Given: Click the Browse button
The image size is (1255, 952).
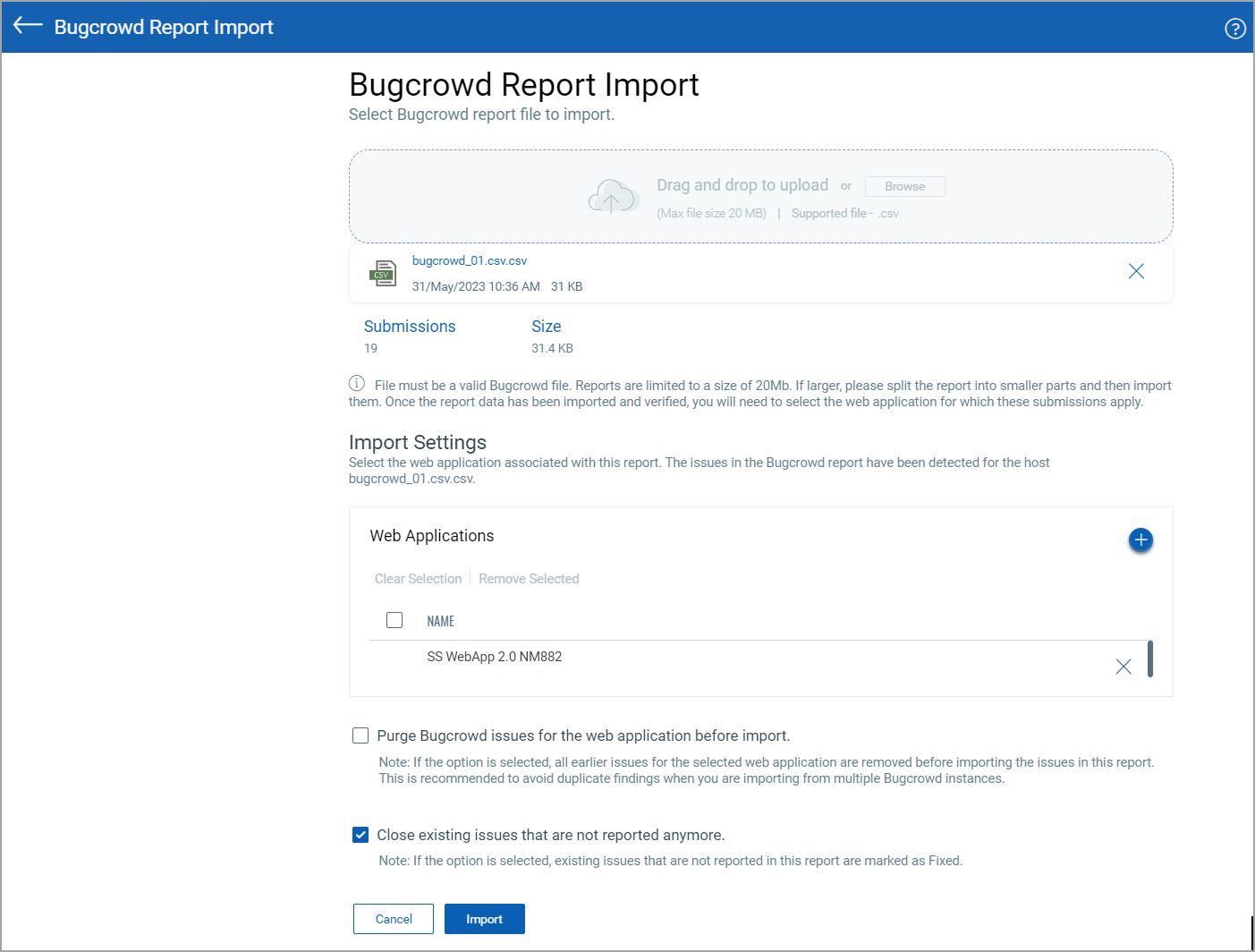Looking at the screenshot, I should 904,186.
